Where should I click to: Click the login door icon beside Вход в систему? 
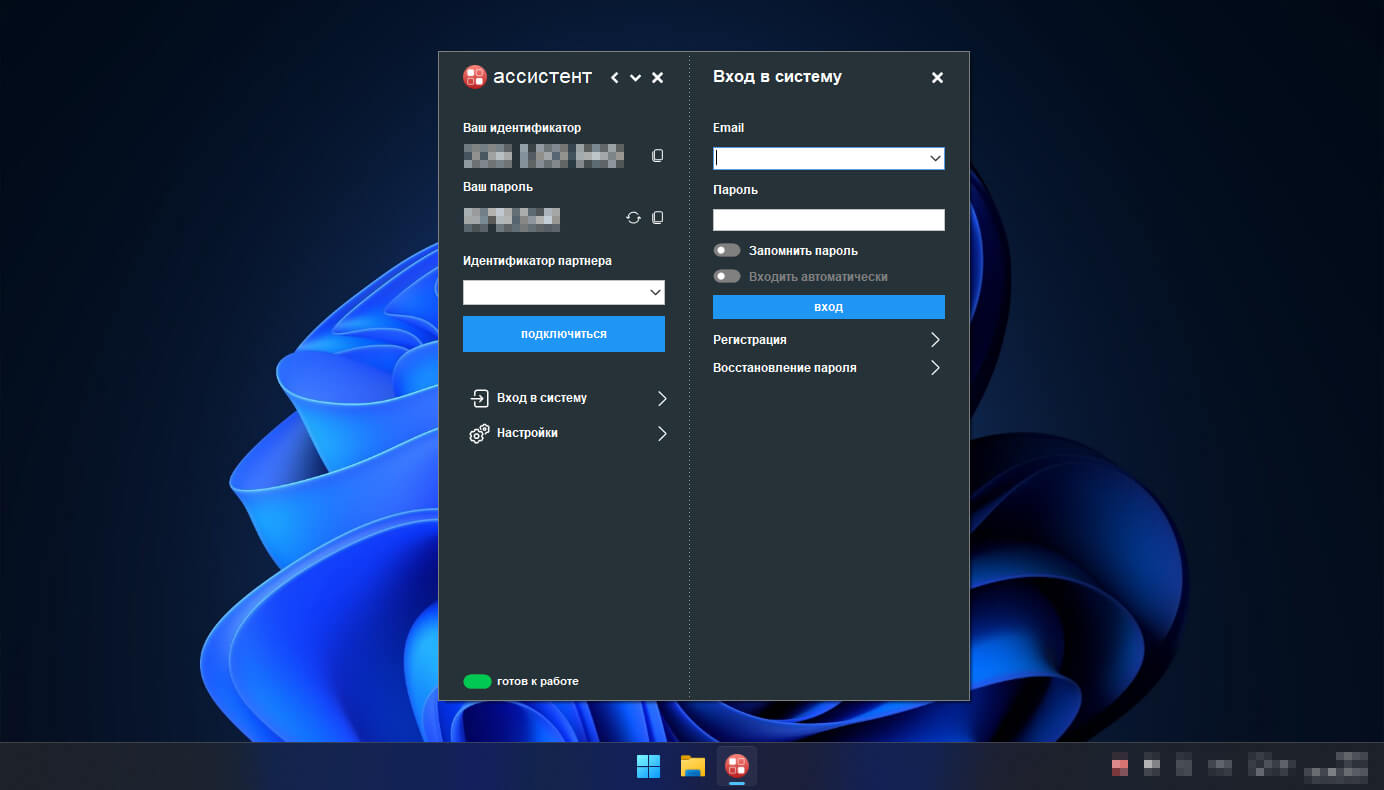(x=479, y=398)
